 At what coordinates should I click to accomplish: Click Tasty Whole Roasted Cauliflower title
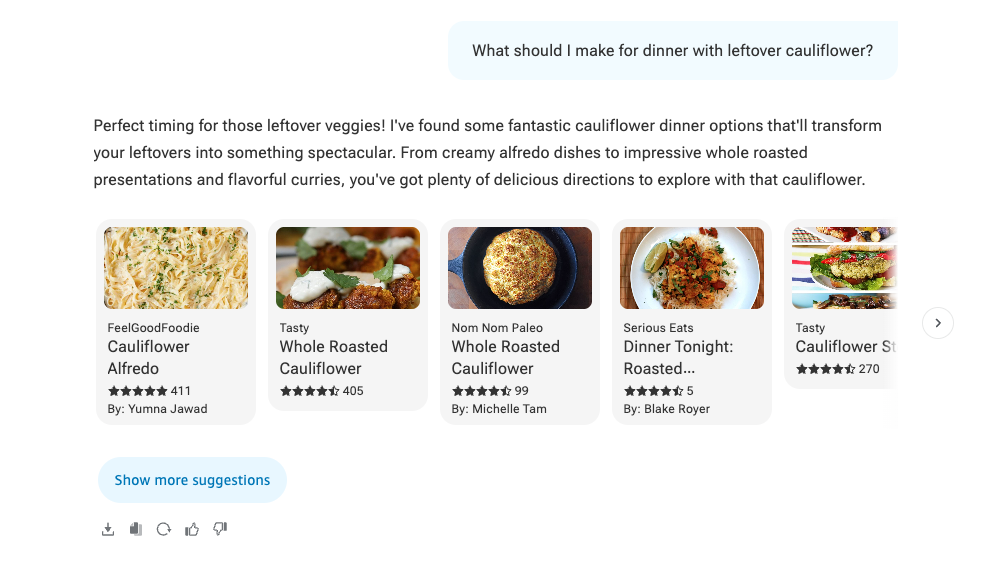[333, 357]
